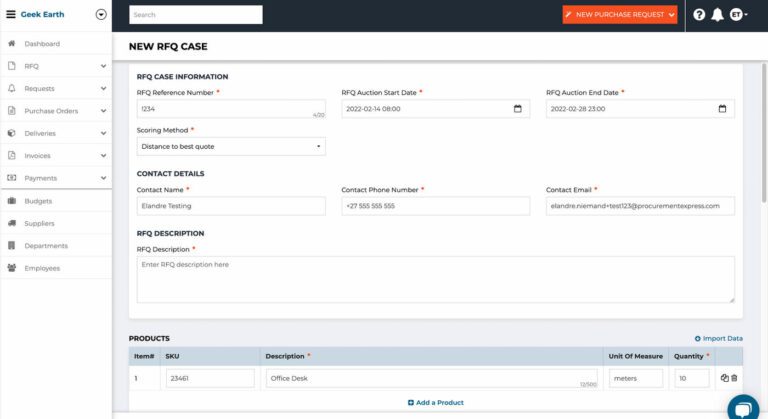Duplicate the Office Desk product row
768x419 pixels.
click(x=724, y=378)
